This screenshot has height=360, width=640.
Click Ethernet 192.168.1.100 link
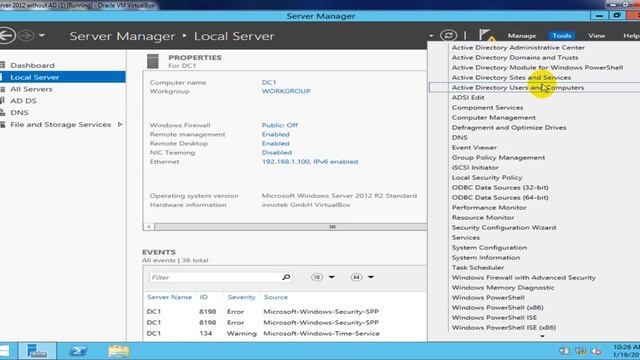[x=310, y=162]
